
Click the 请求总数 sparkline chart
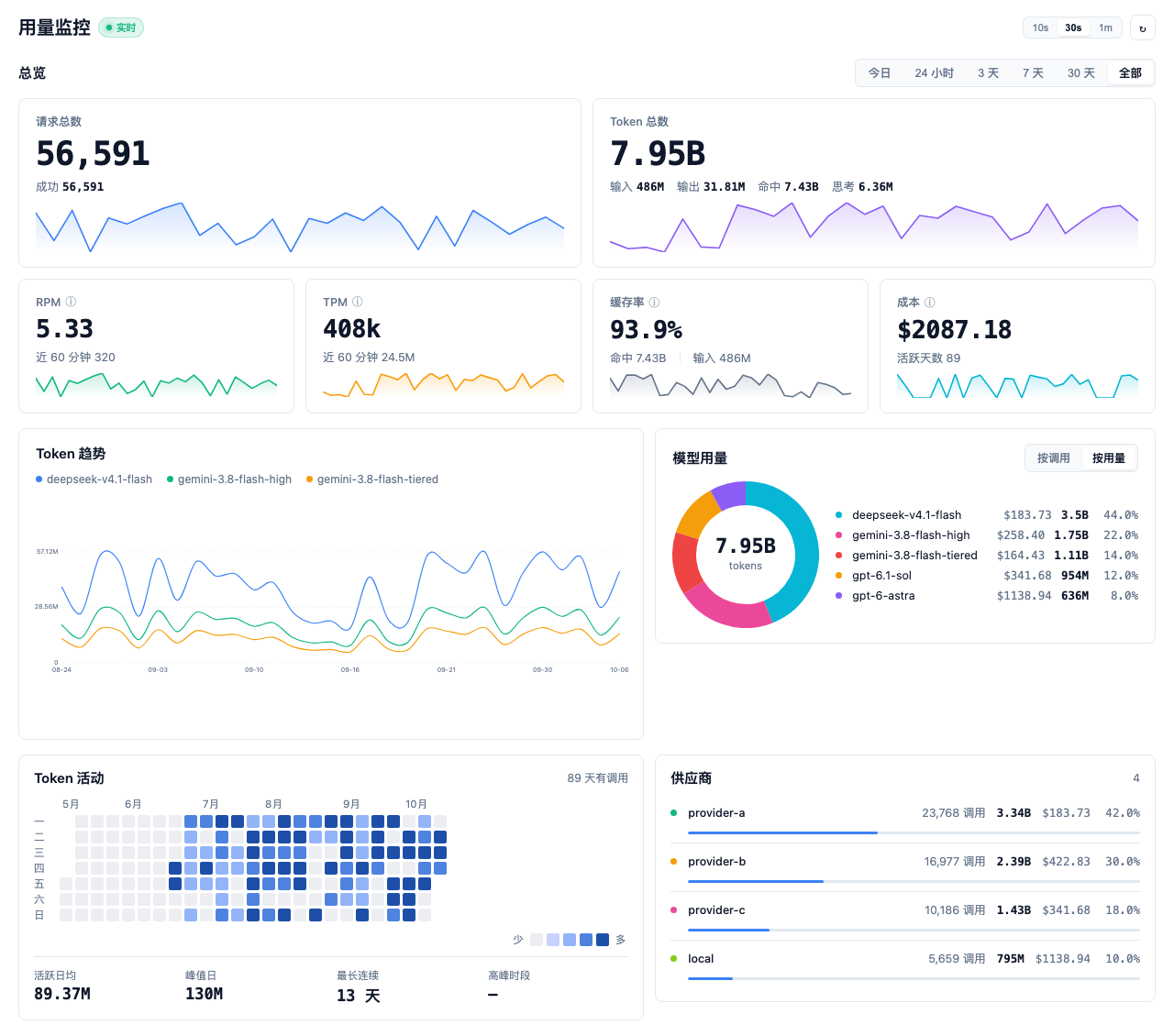300,227
